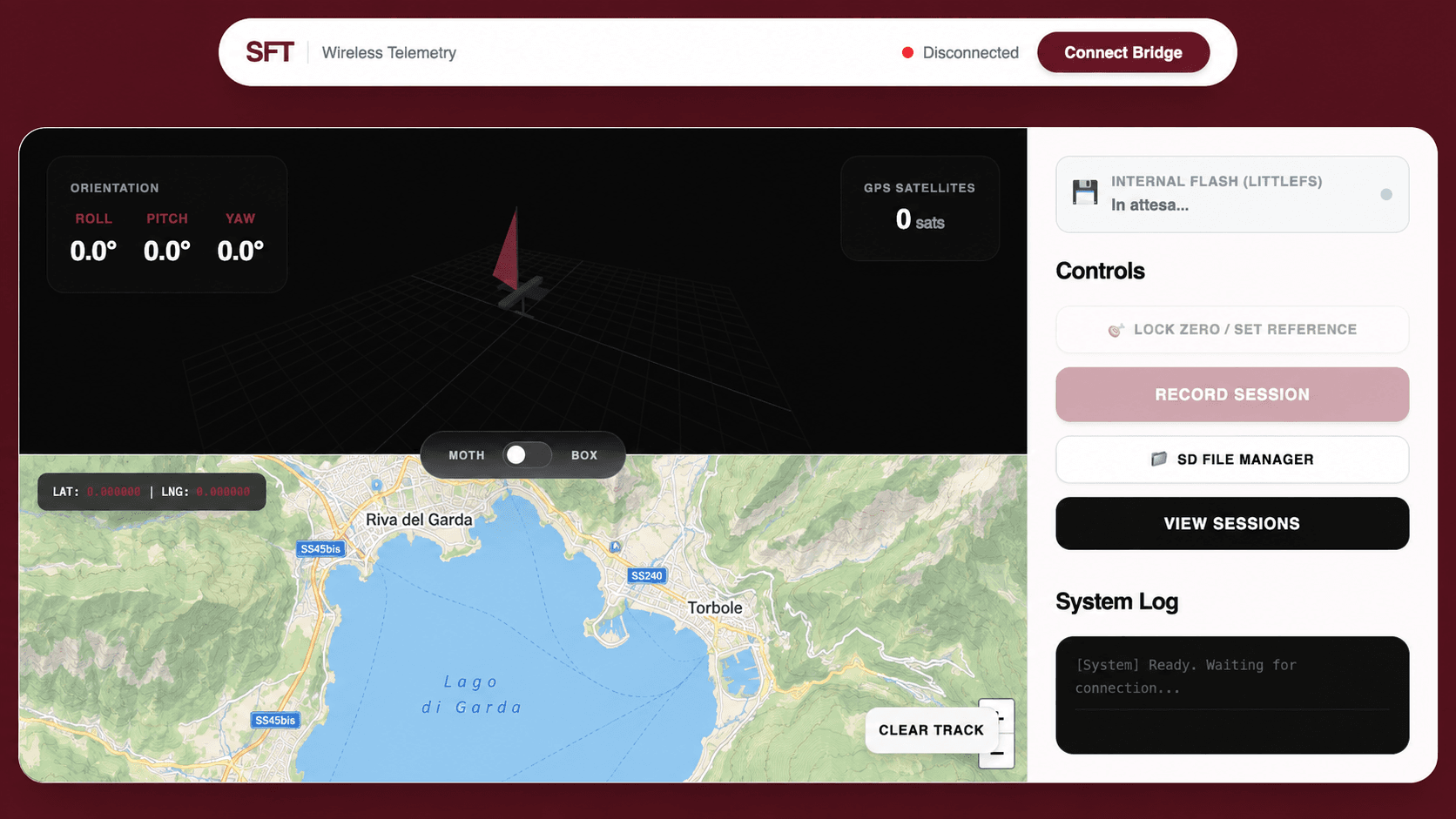Click the SFT logo
The image size is (1456, 819).
[x=270, y=52]
